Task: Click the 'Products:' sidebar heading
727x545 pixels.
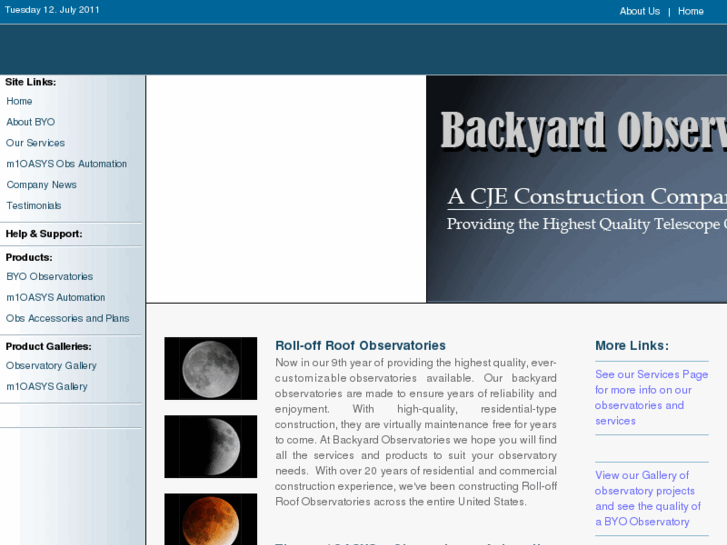Action: pos(29,257)
